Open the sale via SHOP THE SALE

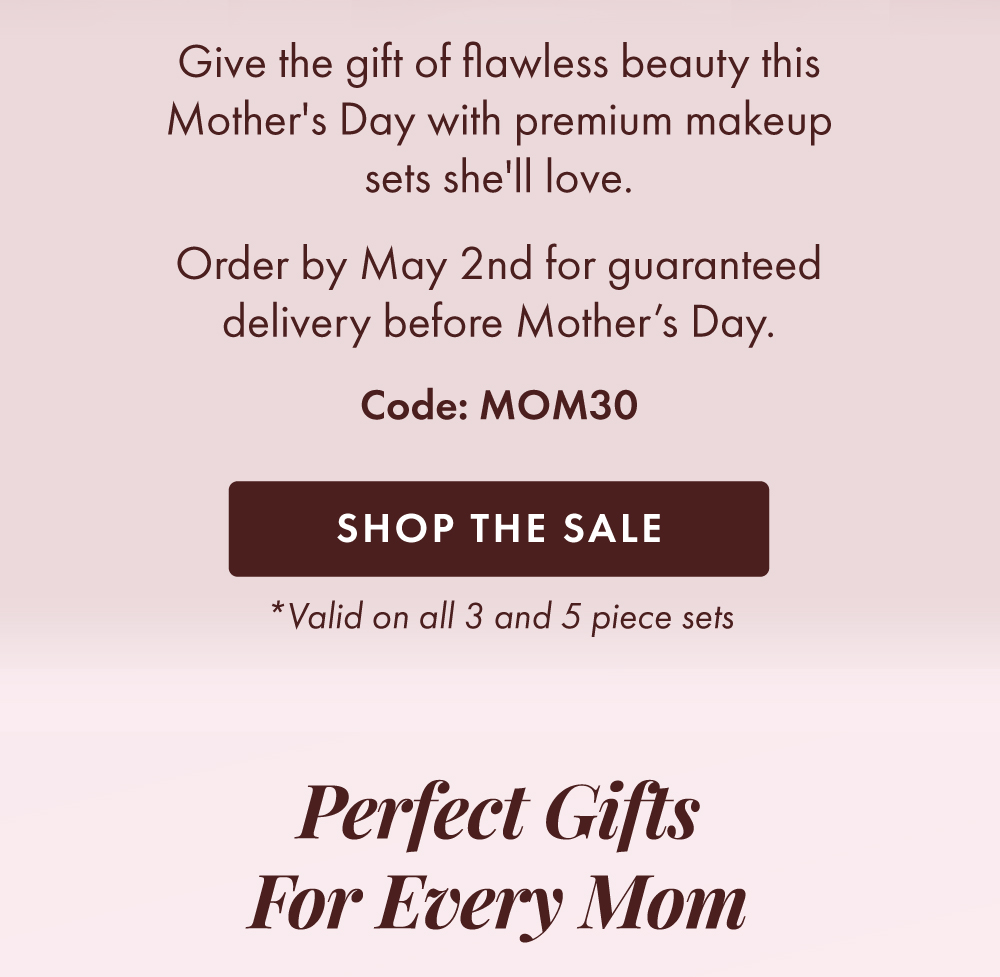pyautogui.click(x=498, y=528)
